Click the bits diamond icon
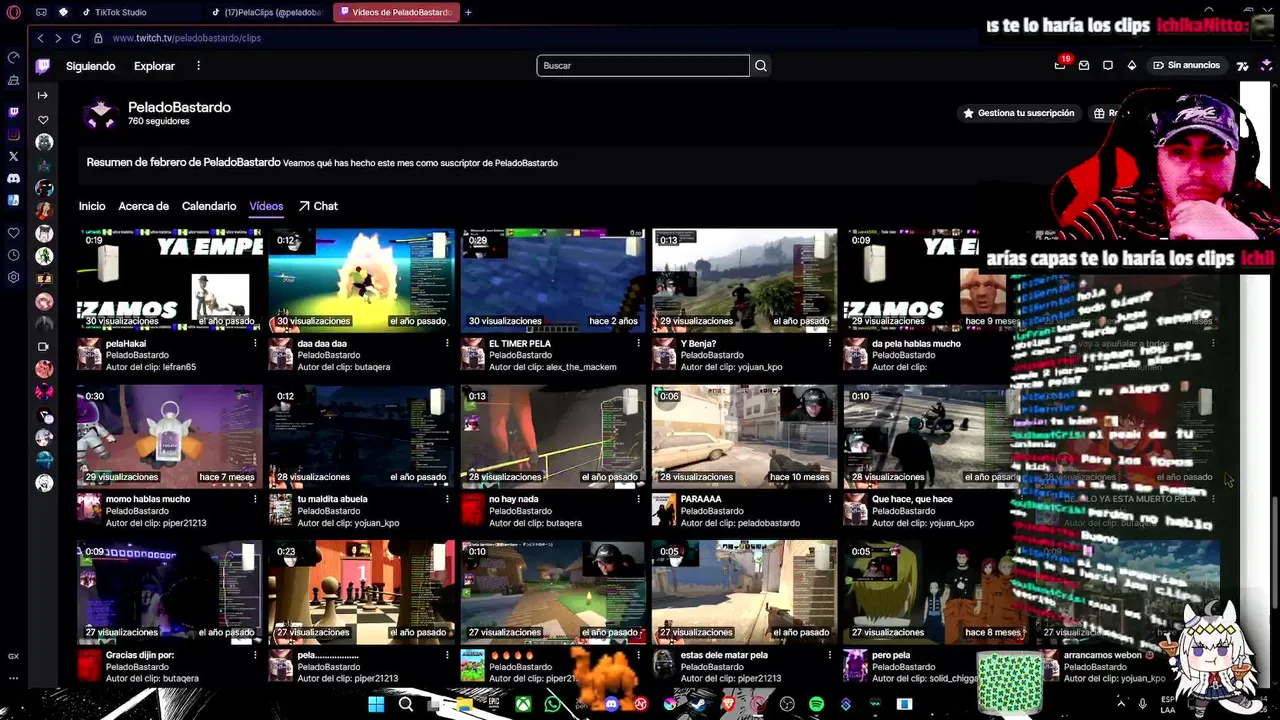Image resolution: width=1280 pixels, height=720 pixels. 1132,65
